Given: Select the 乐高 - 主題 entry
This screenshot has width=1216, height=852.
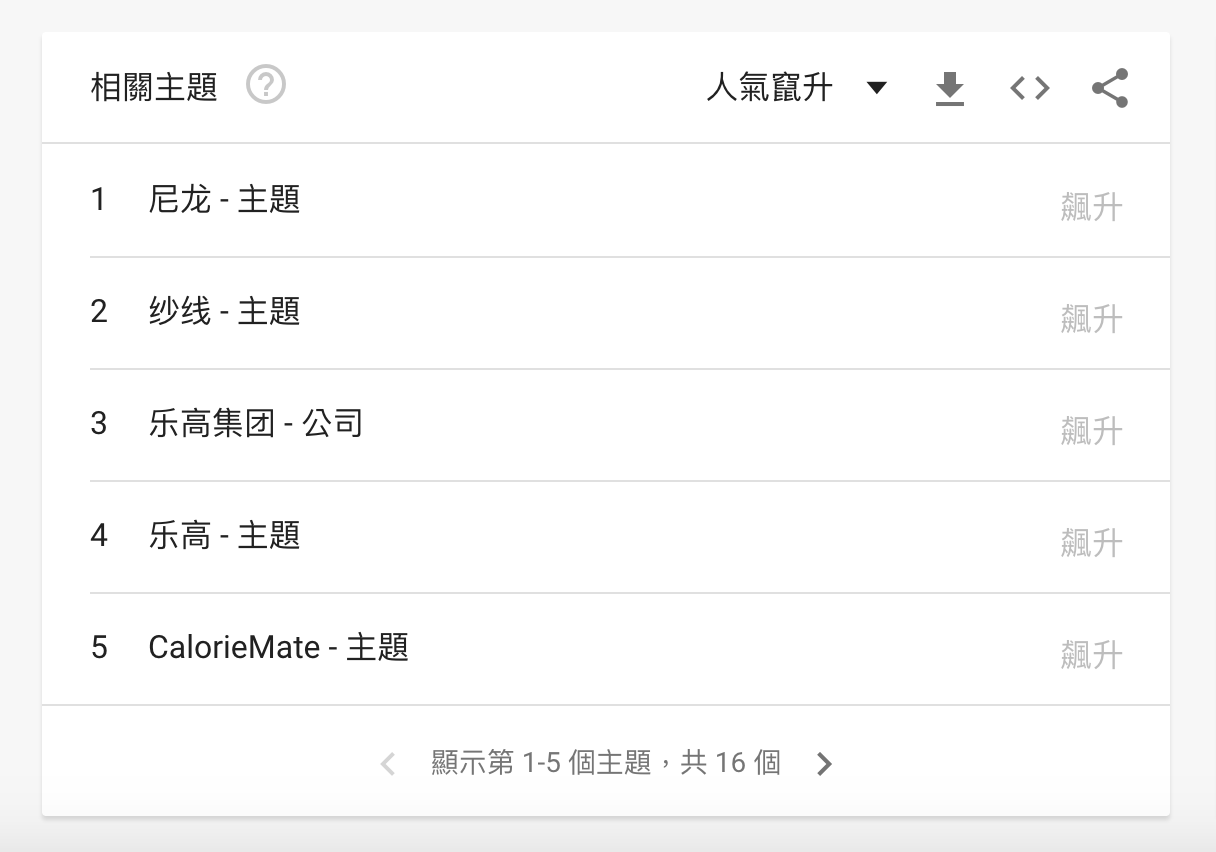Looking at the screenshot, I should (x=224, y=536).
